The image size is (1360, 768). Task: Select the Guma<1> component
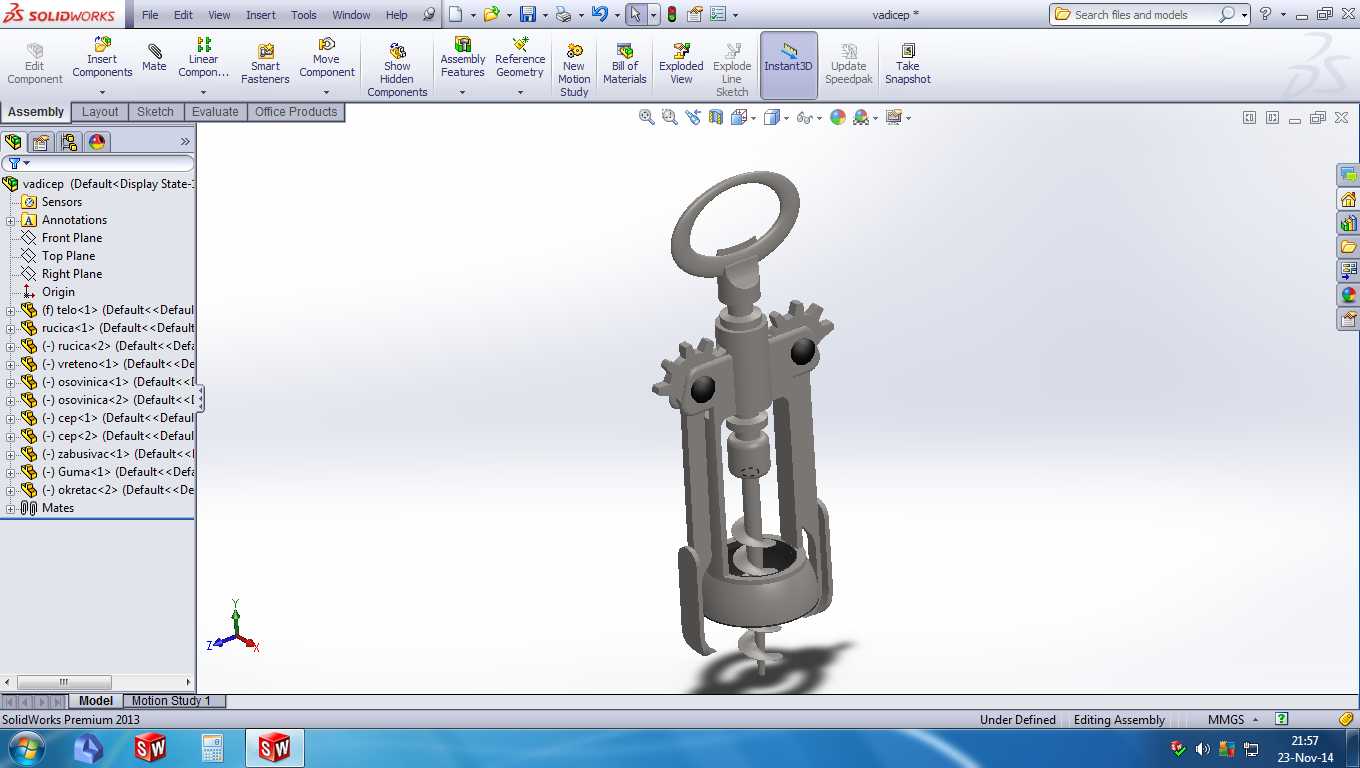pos(108,472)
